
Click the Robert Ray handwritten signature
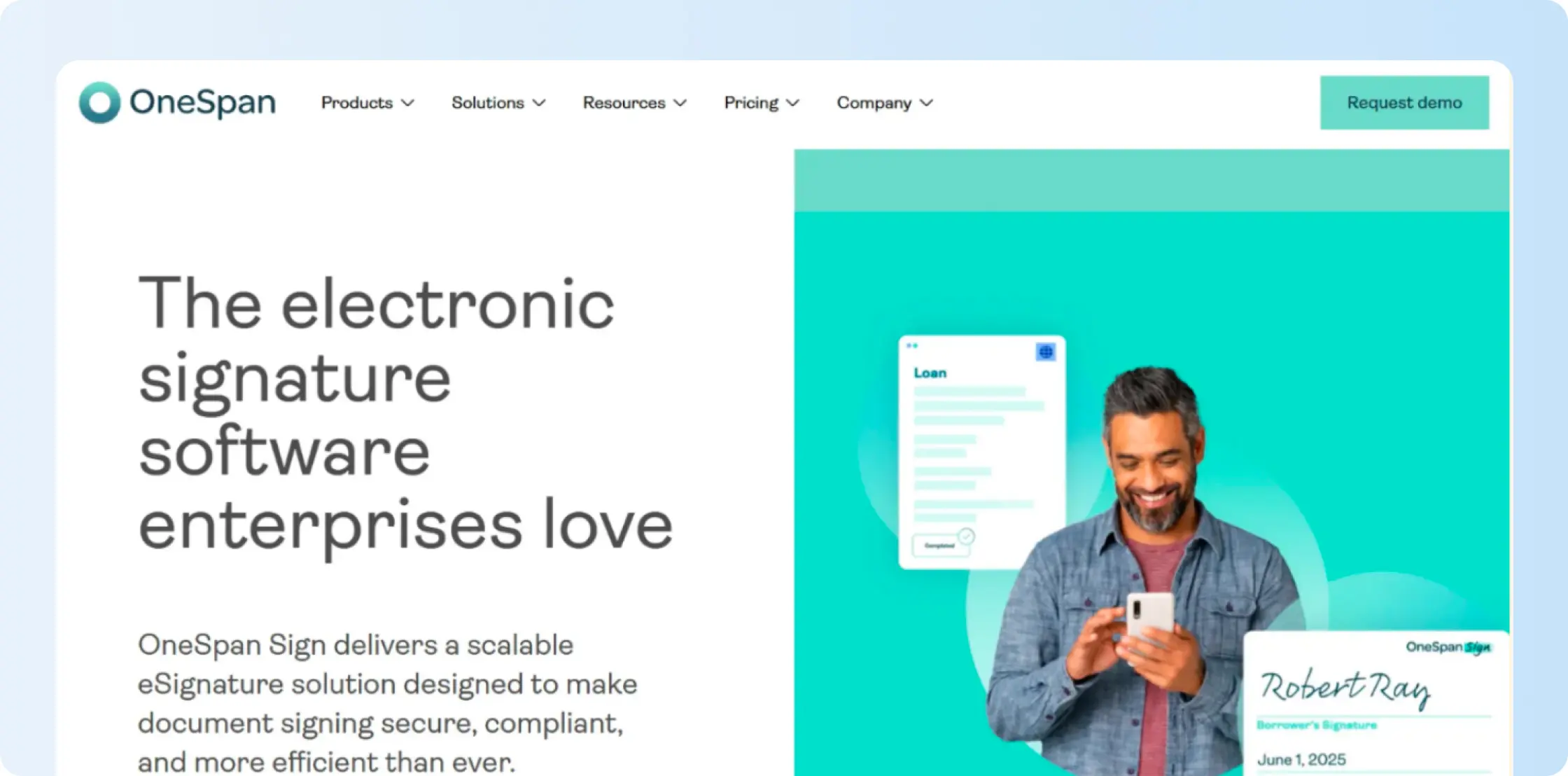pos(1345,688)
